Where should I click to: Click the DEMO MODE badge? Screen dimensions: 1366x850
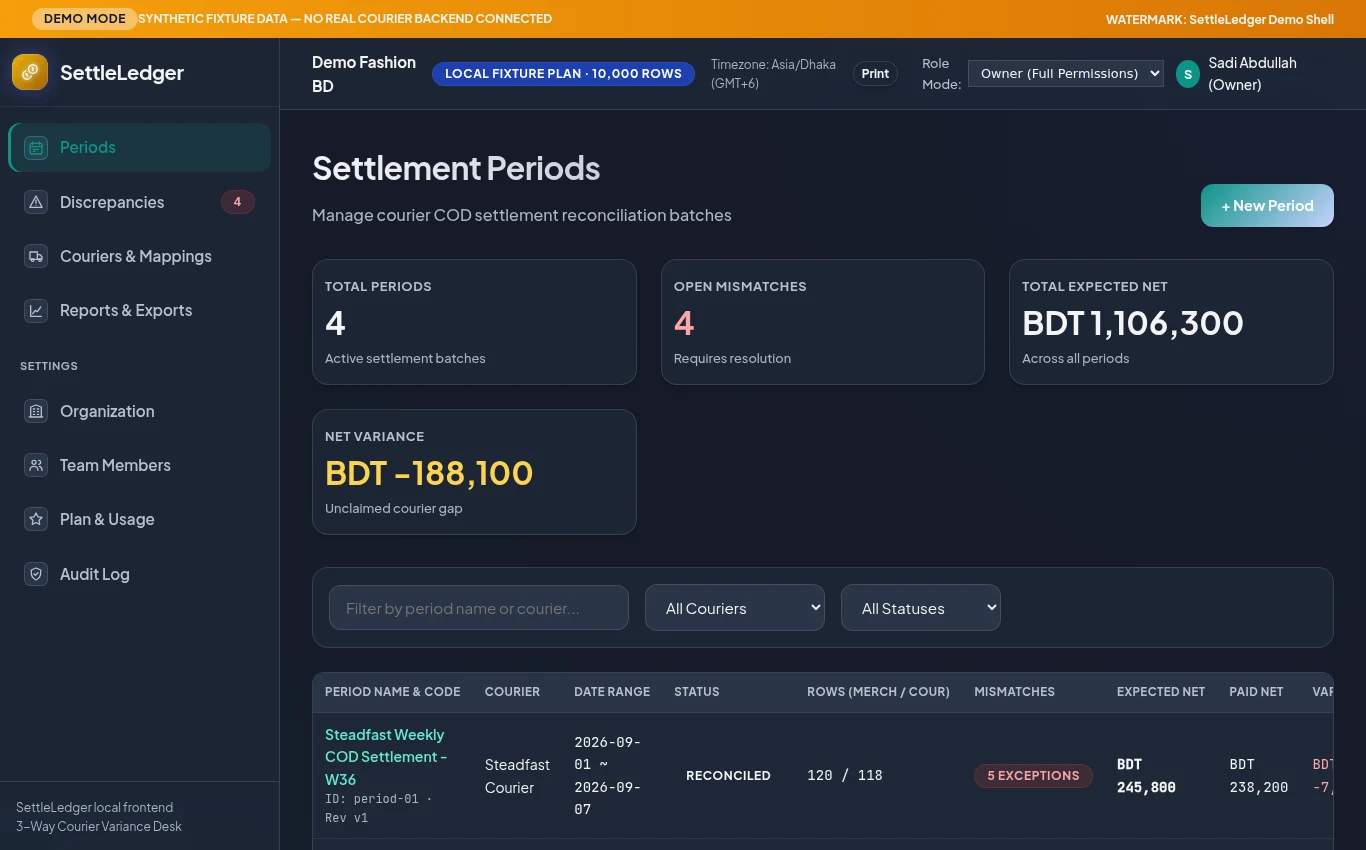click(85, 19)
